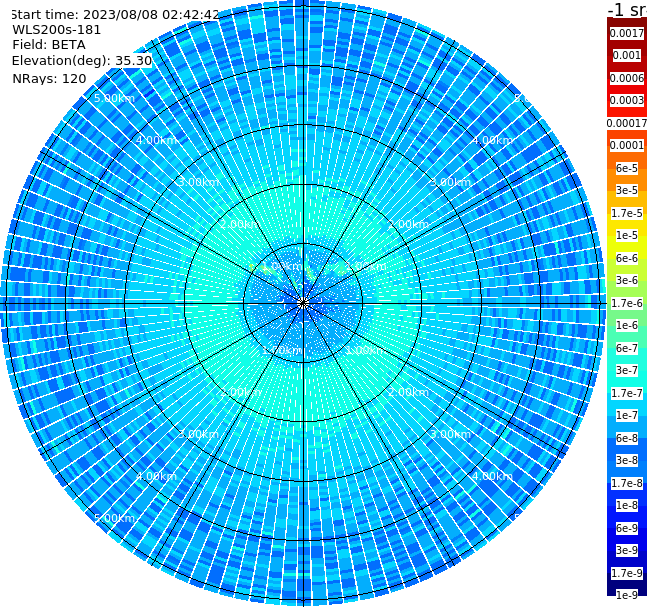Click the 0.0017 colorbar label
The width and height of the screenshot is (647, 607).
tap(627, 33)
